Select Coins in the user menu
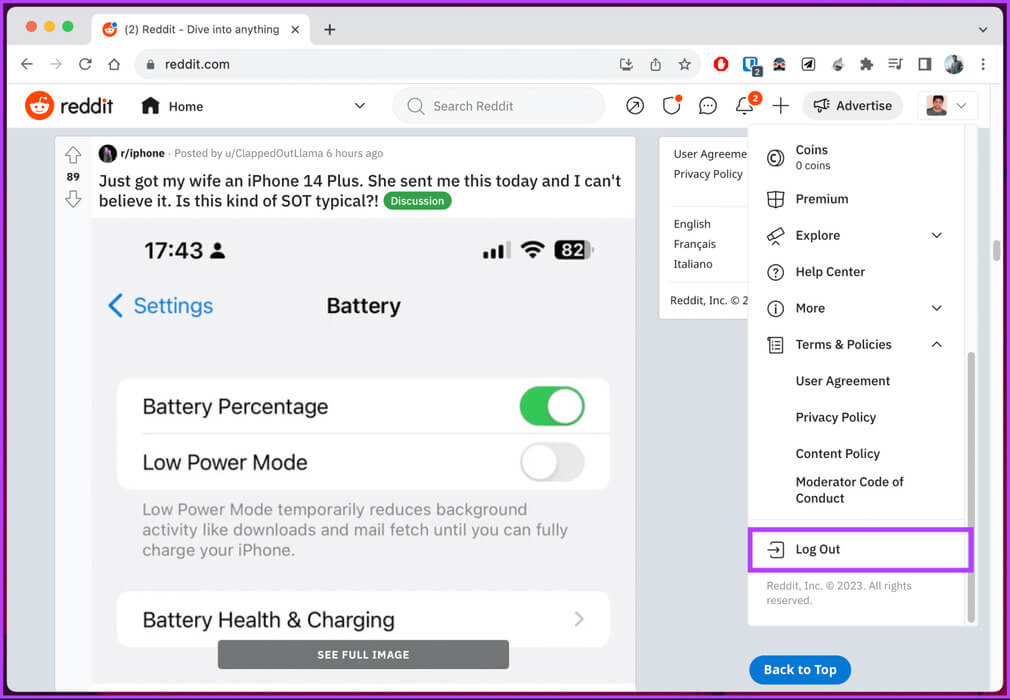The width and height of the screenshot is (1010, 700). 855,157
